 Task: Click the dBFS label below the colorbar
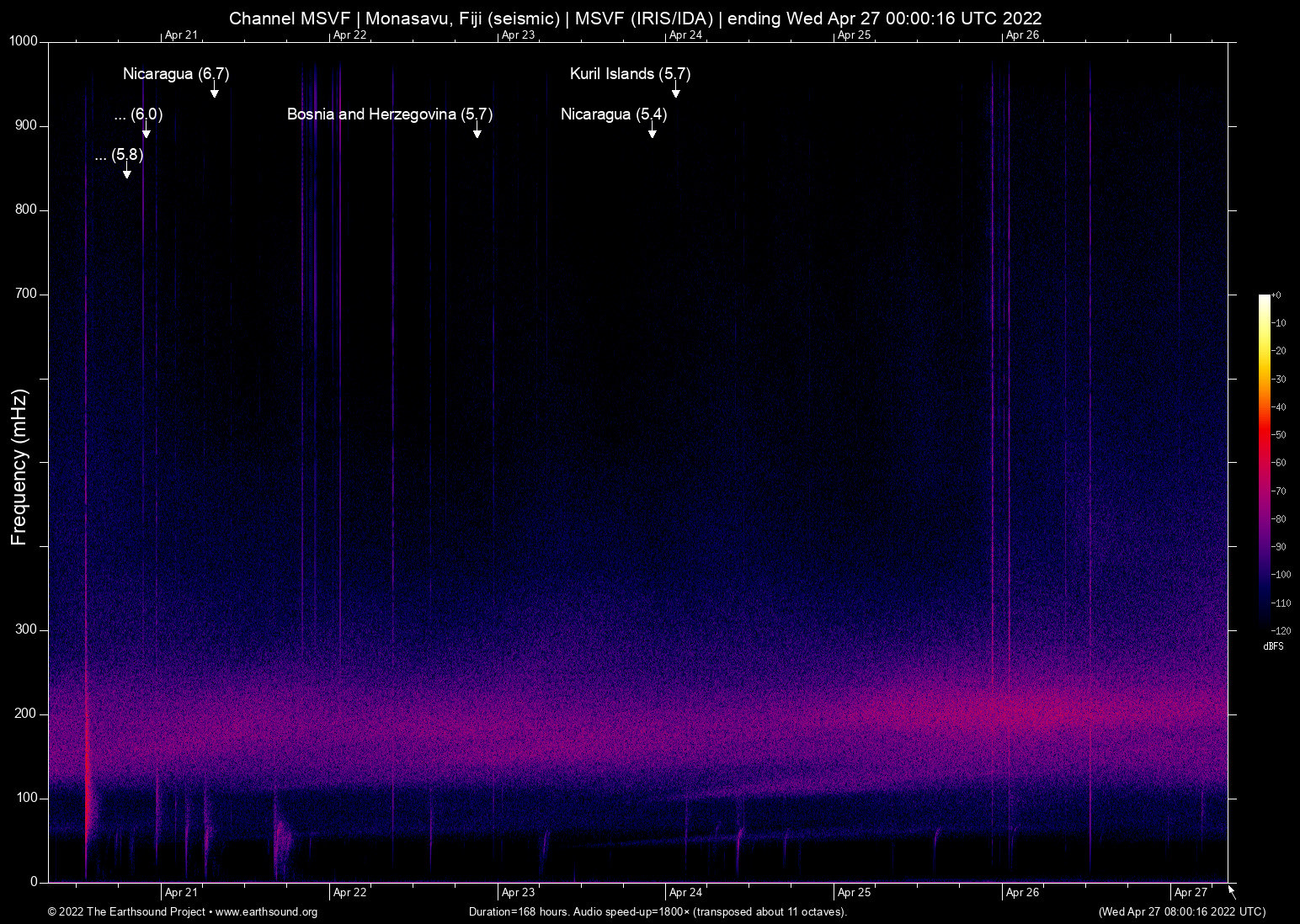click(x=1274, y=646)
